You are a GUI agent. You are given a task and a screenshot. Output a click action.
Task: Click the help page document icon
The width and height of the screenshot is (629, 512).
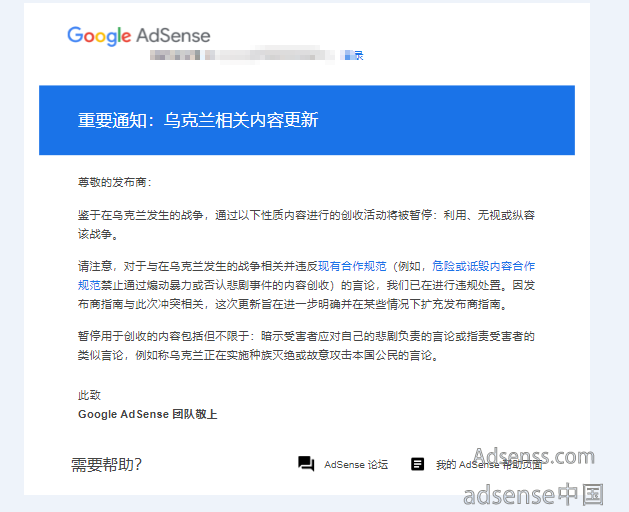[418, 464]
